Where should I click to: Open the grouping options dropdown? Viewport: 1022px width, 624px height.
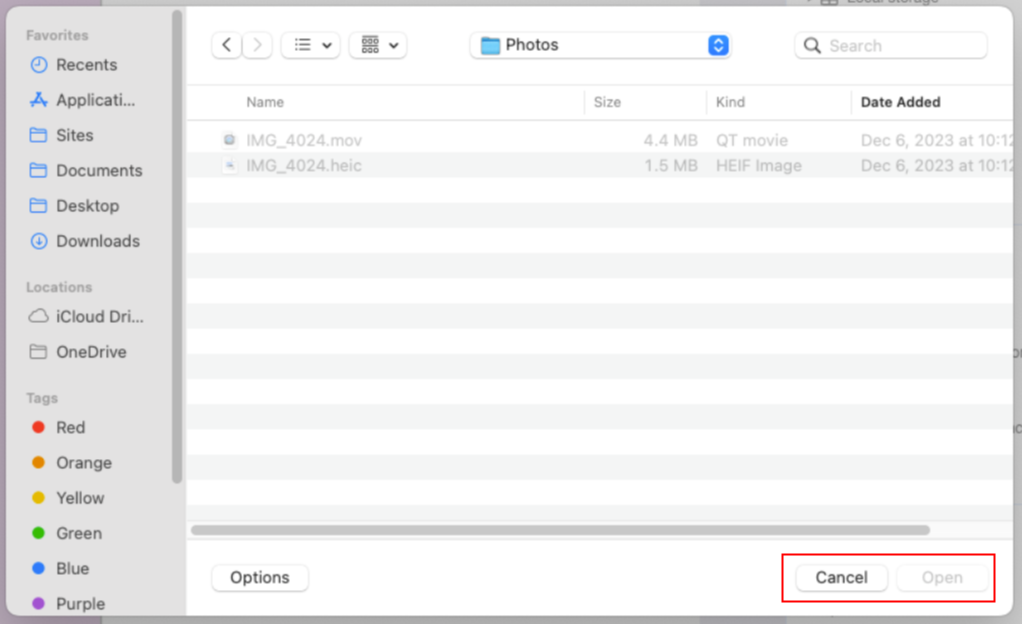point(378,45)
